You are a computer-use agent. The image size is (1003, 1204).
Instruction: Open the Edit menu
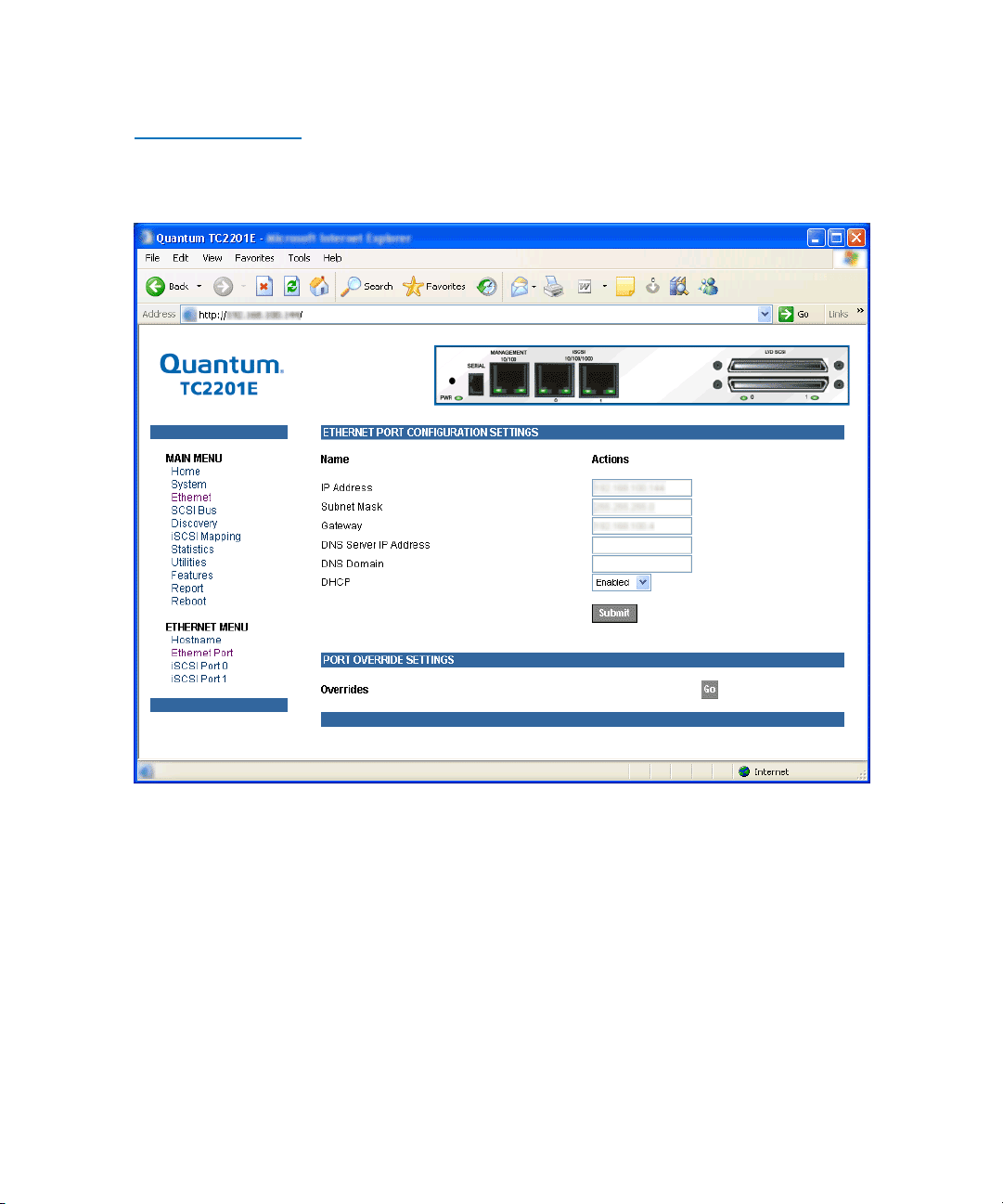(x=181, y=258)
